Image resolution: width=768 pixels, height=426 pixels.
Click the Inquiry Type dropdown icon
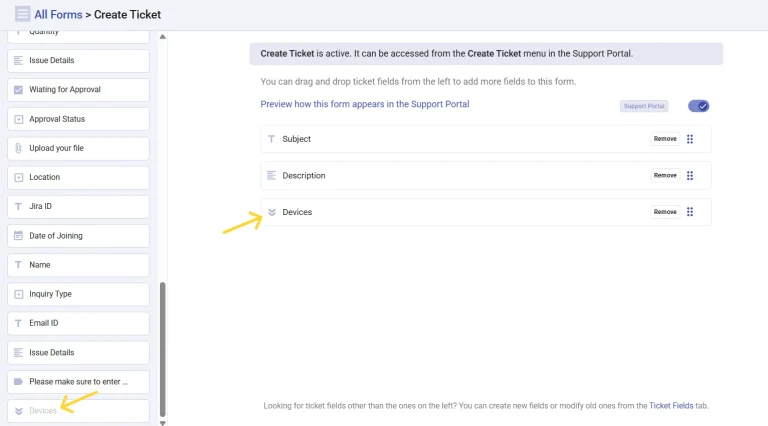pos(19,294)
